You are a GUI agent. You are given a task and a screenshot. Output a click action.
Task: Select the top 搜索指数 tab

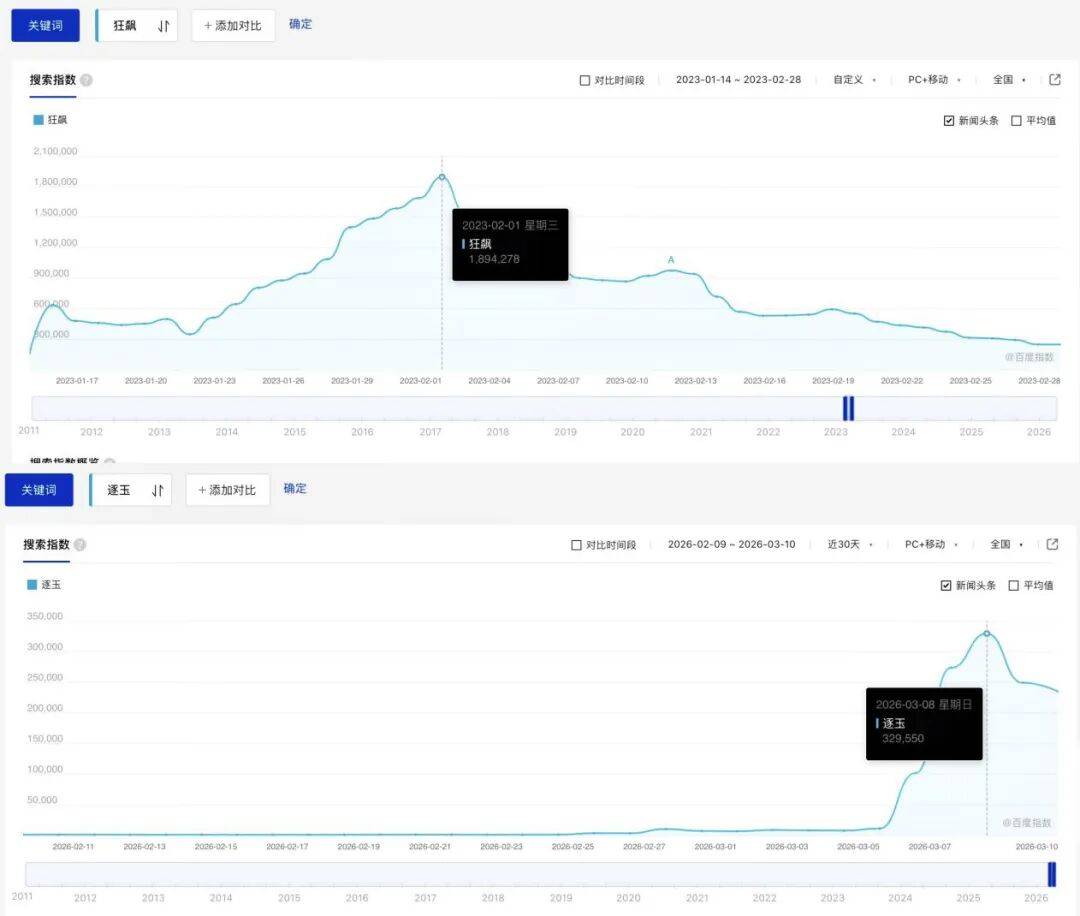click(52, 80)
